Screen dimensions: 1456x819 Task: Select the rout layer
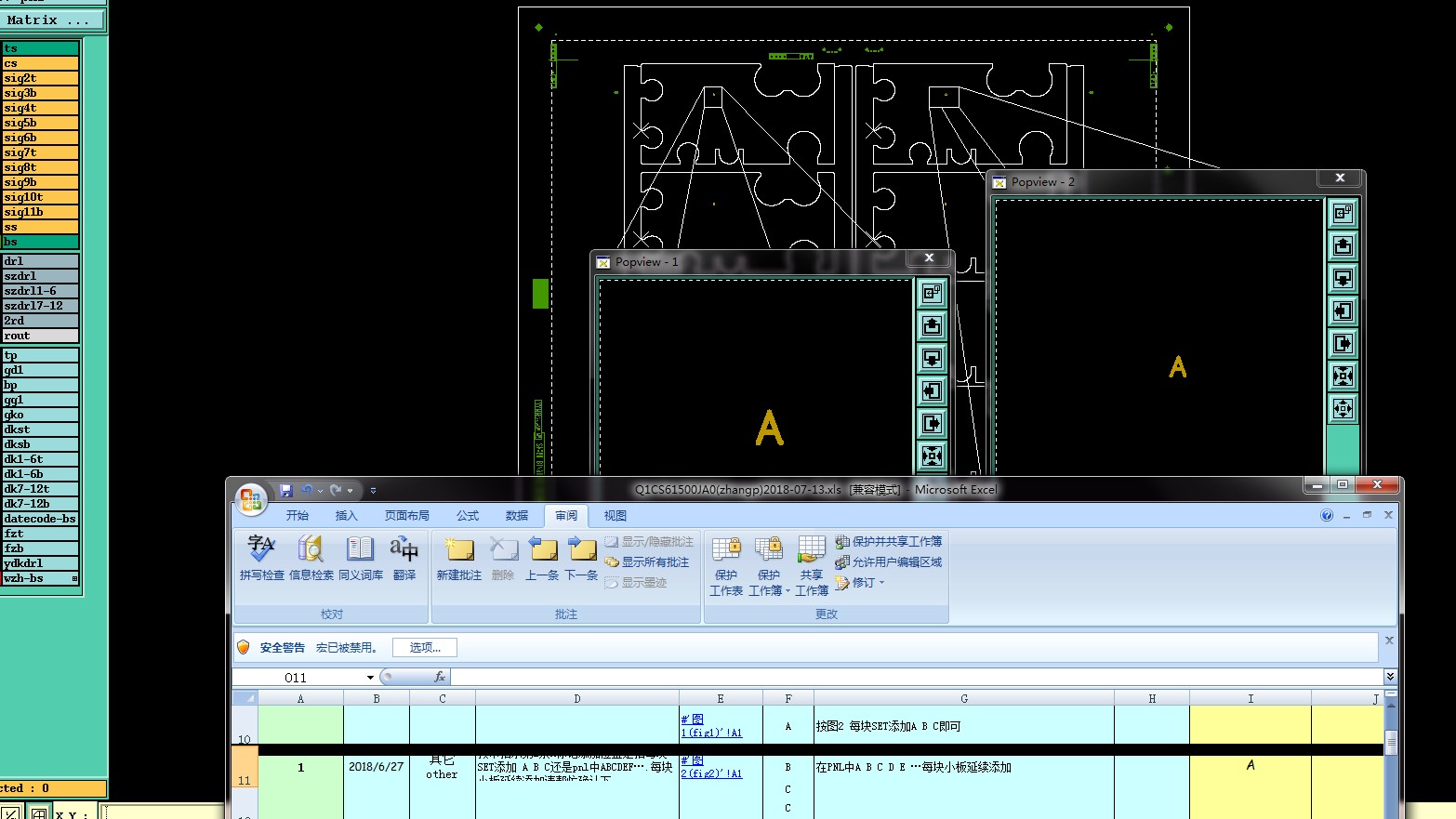[40, 336]
